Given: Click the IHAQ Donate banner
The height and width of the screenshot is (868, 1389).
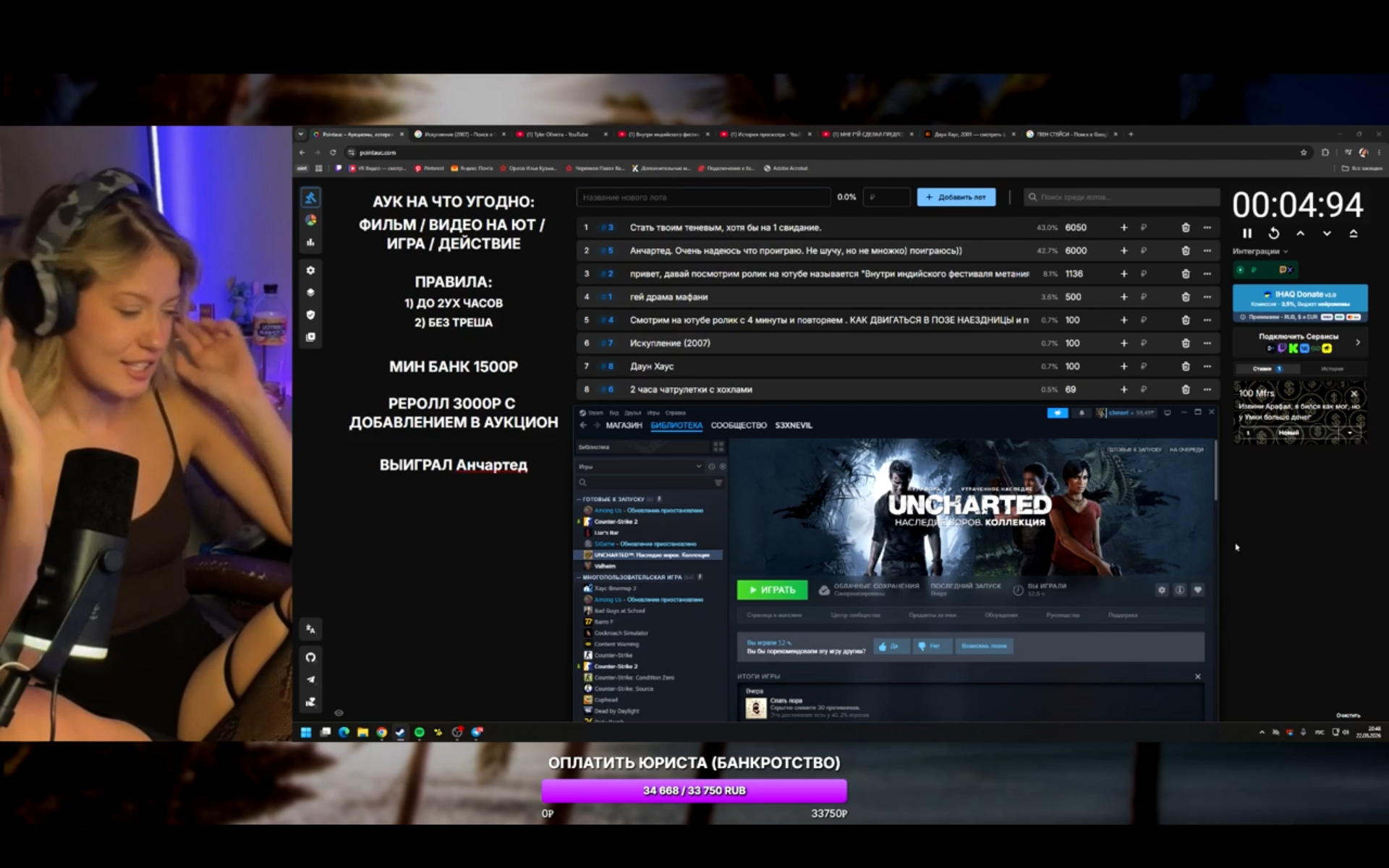Looking at the screenshot, I should (1300, 303).
